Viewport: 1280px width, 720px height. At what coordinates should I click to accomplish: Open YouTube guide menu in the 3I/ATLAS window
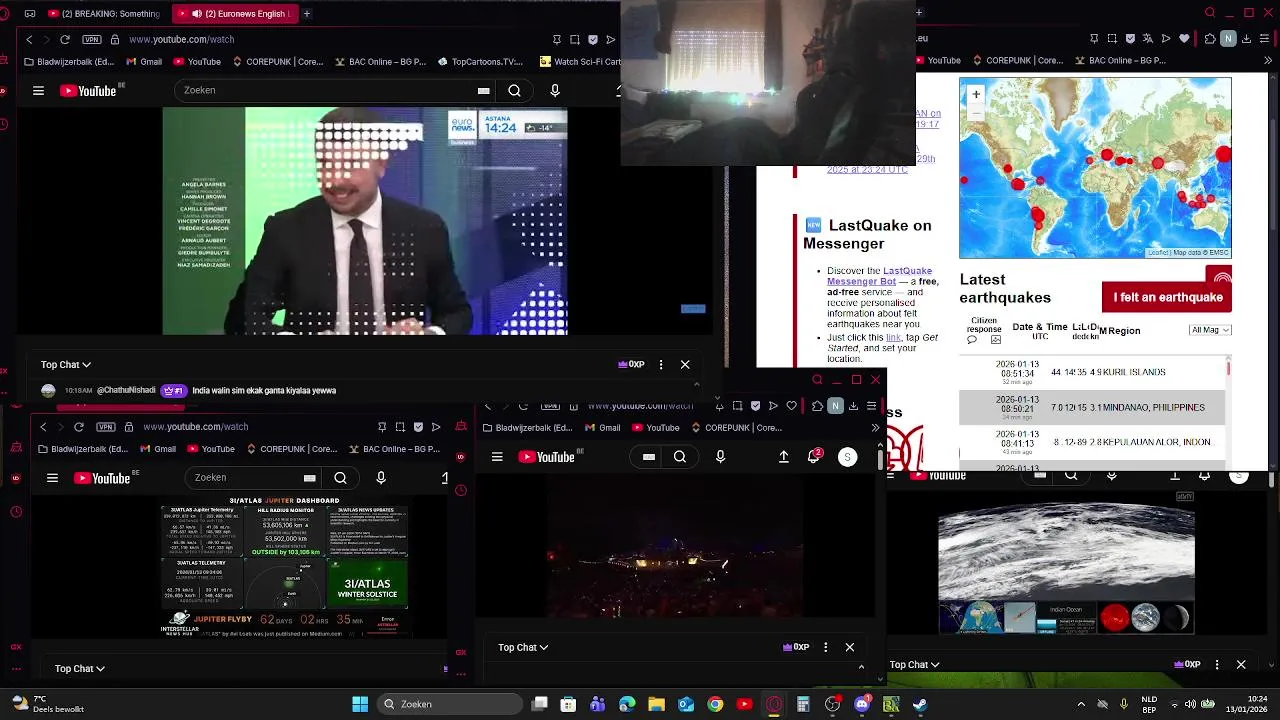[x=52, y=478]
